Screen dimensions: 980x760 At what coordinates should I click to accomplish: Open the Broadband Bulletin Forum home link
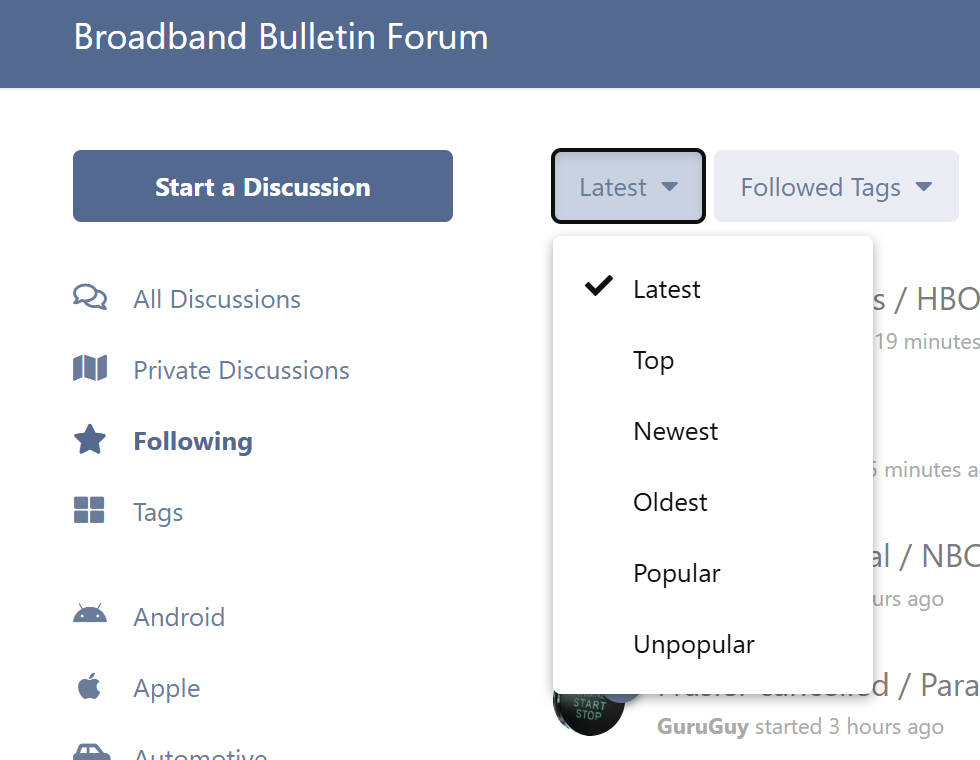pos(281,37)
